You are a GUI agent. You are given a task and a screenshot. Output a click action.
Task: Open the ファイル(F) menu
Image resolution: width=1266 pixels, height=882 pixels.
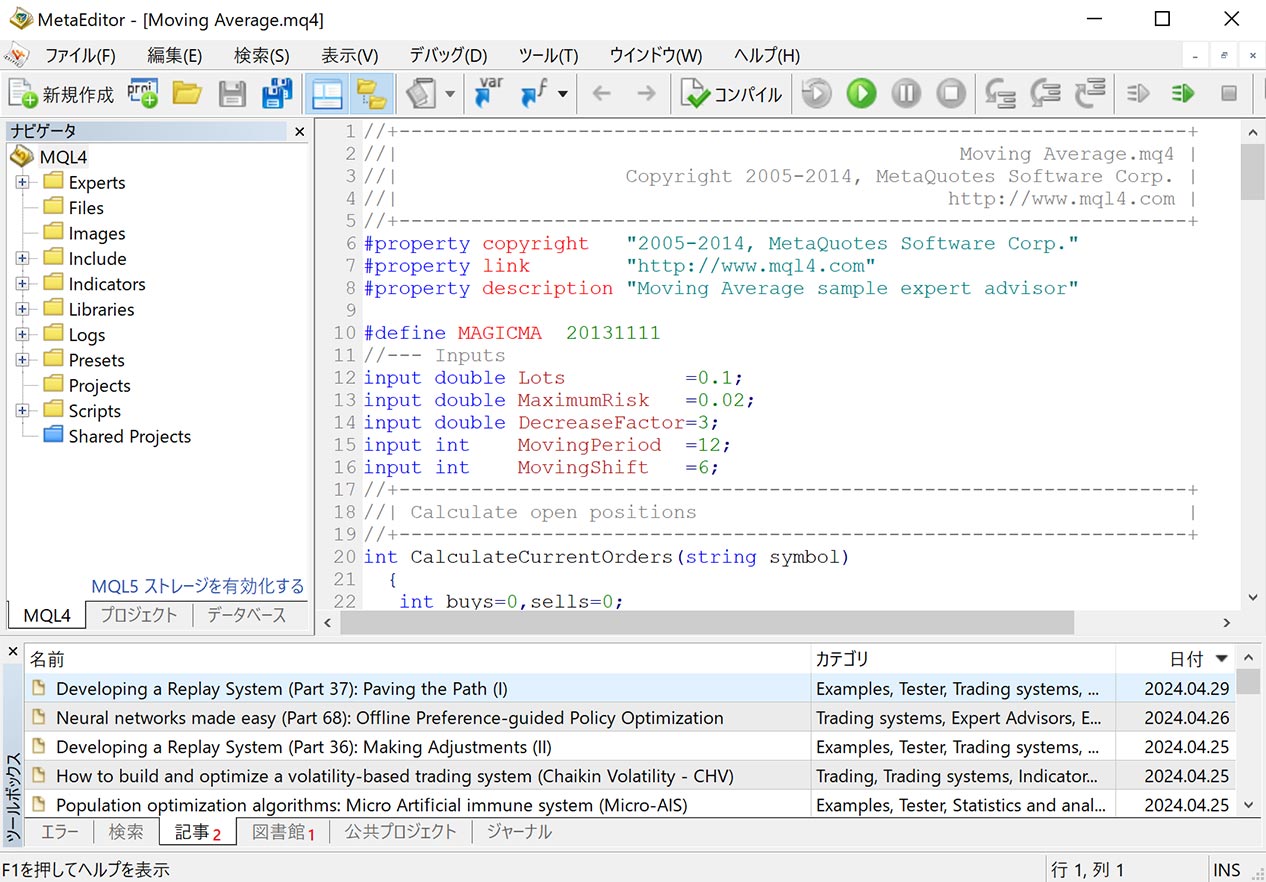[x=80, y=55]
